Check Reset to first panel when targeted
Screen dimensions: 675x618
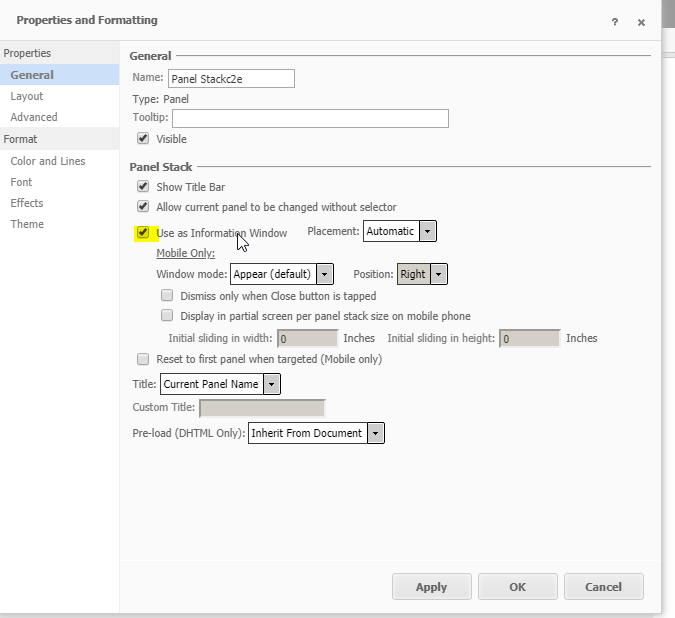tap(143, 359)
